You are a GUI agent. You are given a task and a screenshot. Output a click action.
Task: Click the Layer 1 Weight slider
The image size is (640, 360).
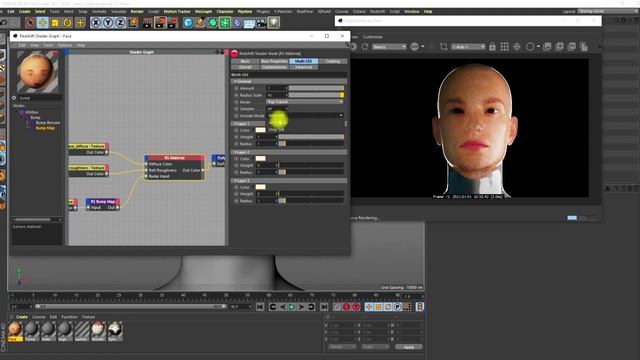311,137
